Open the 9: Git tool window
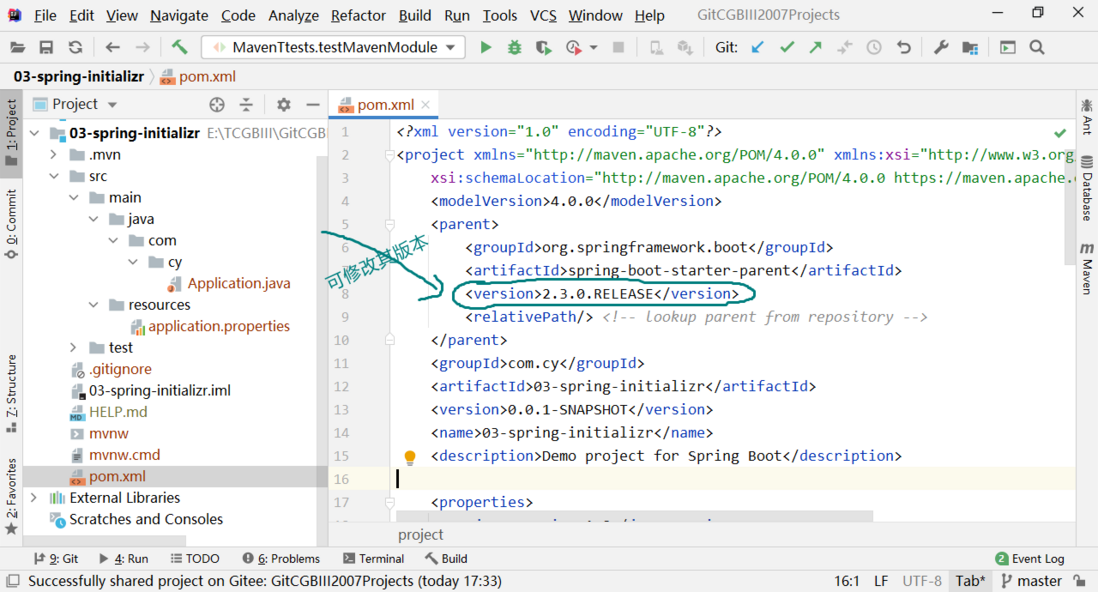 point(57,558)
